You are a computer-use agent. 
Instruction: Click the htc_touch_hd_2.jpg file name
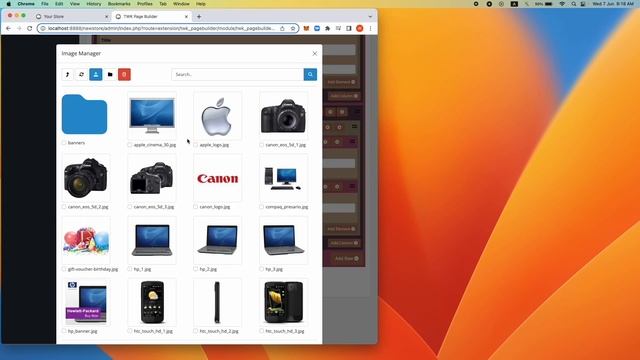tap(219, 331)
